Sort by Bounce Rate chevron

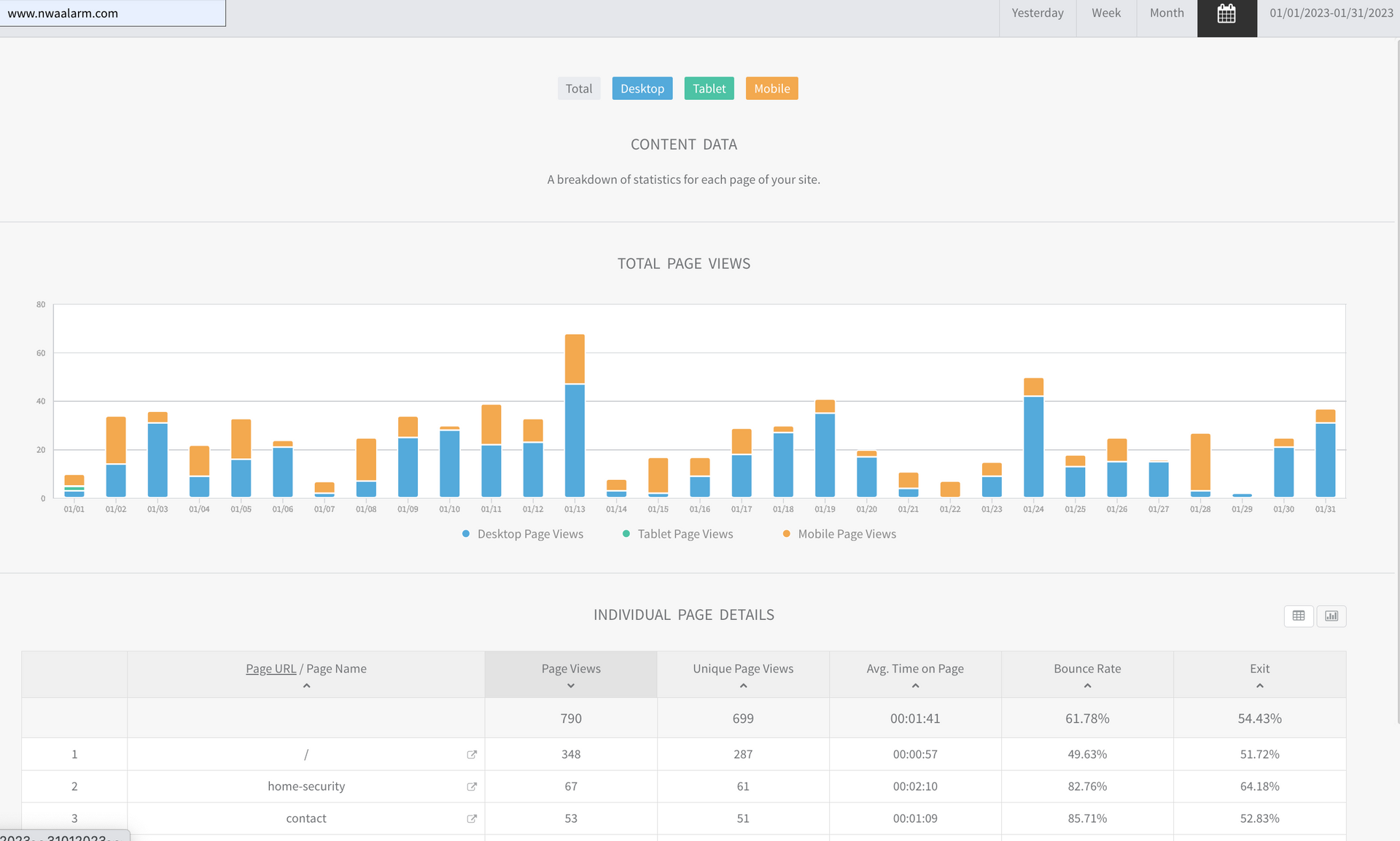(1087, 686)
